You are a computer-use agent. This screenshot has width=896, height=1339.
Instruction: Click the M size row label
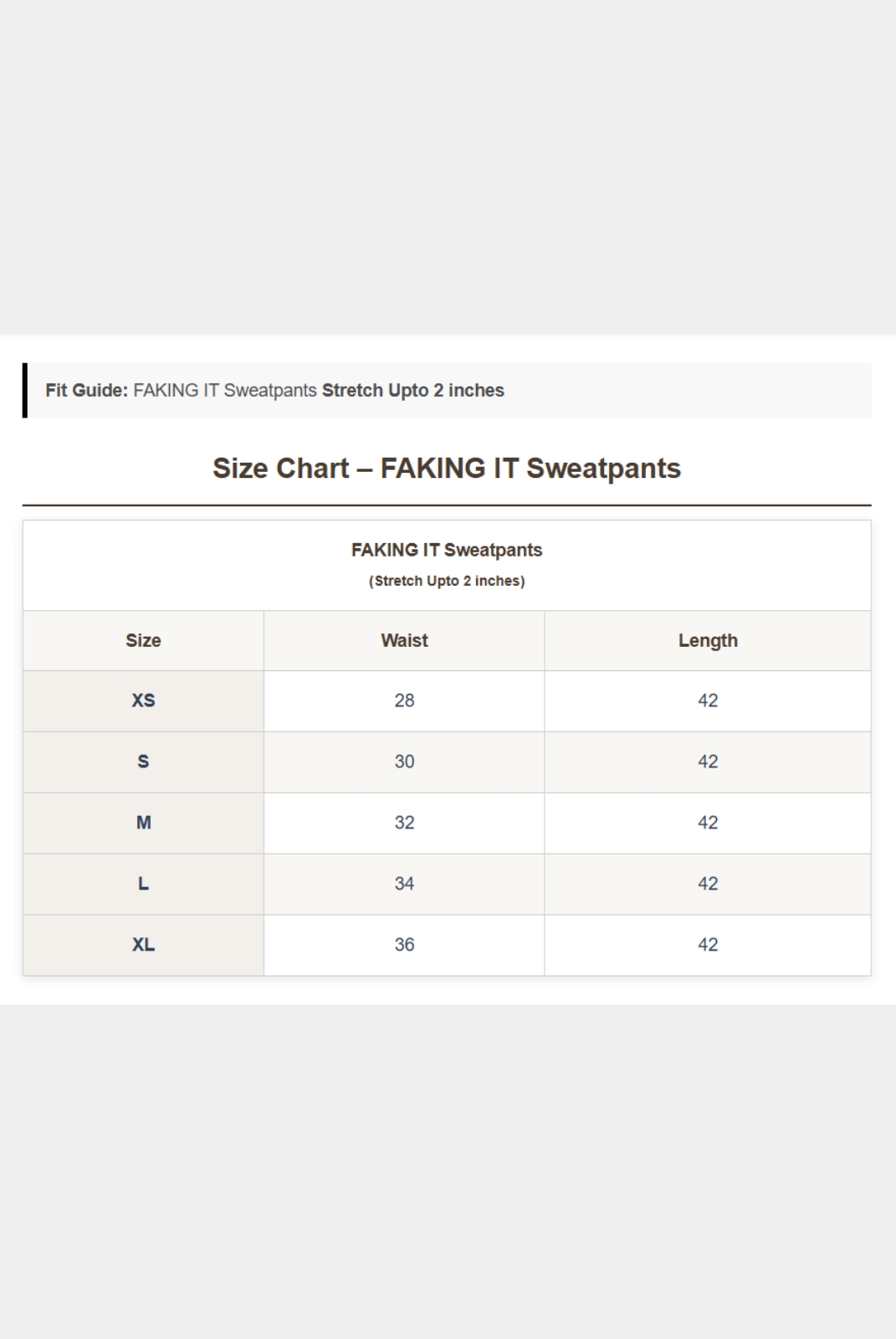point(143,823)
